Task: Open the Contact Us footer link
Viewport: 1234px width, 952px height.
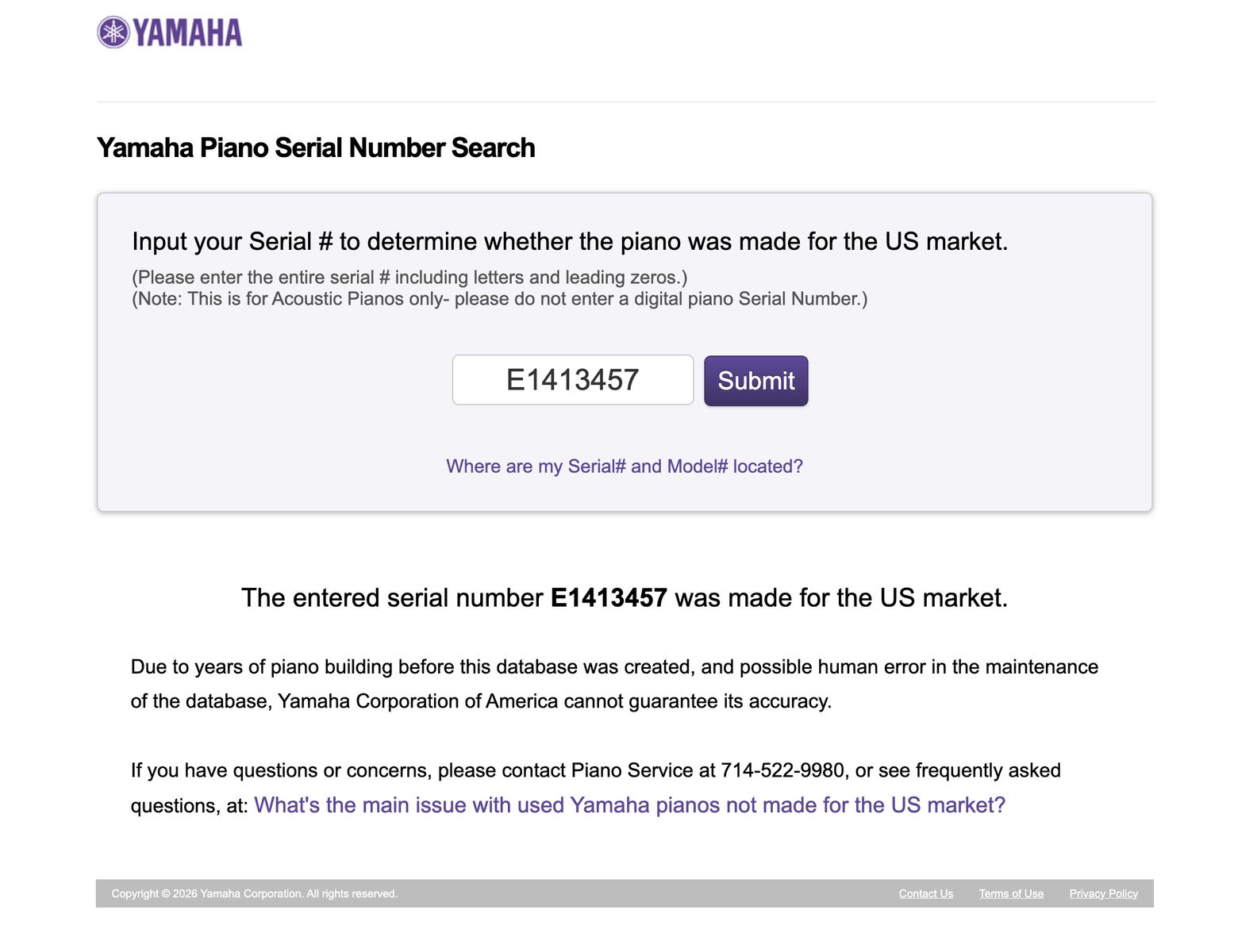Action: pos(926,893)
